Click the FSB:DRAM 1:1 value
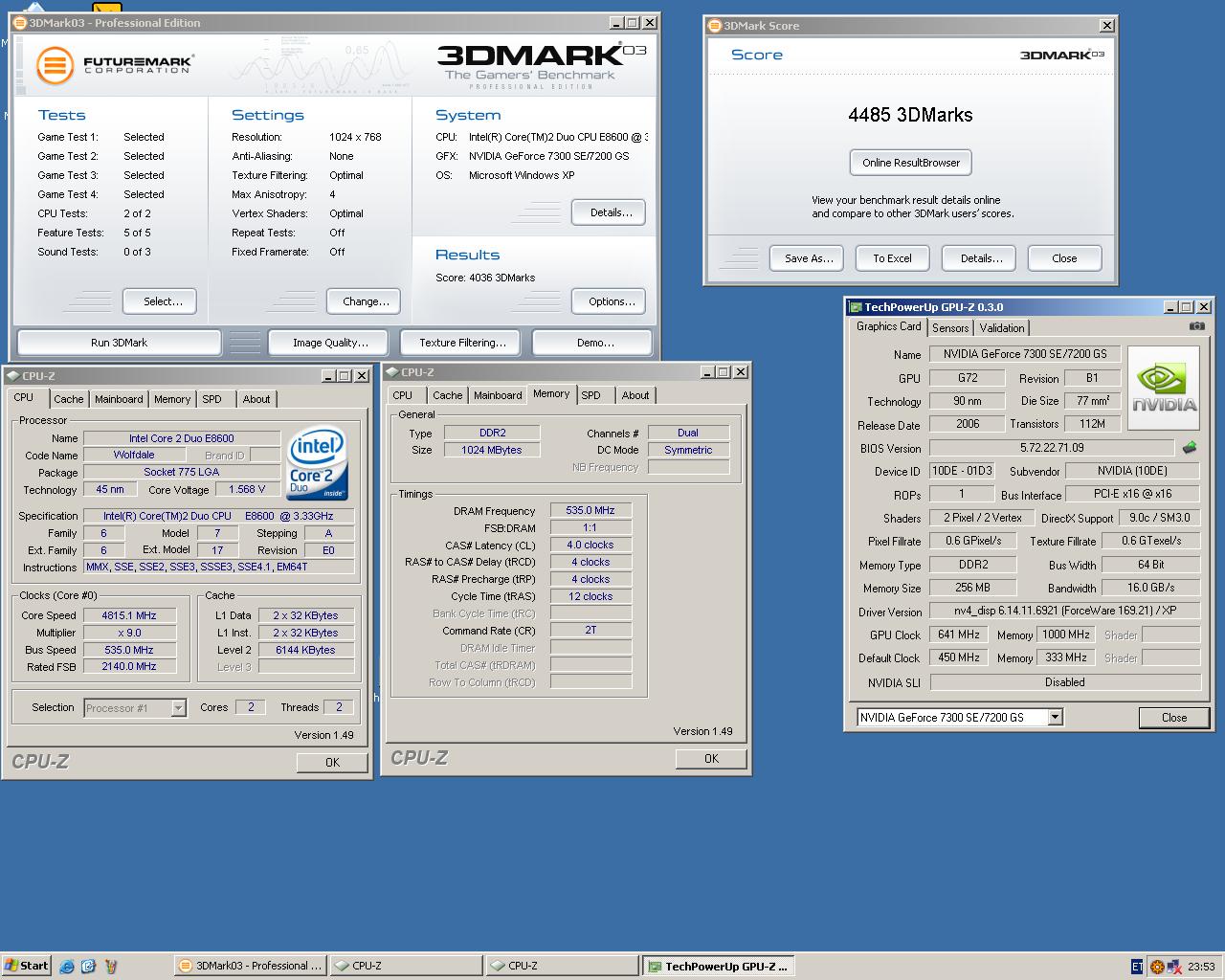Screen dimensions: 1225x980 click(590, 527)
